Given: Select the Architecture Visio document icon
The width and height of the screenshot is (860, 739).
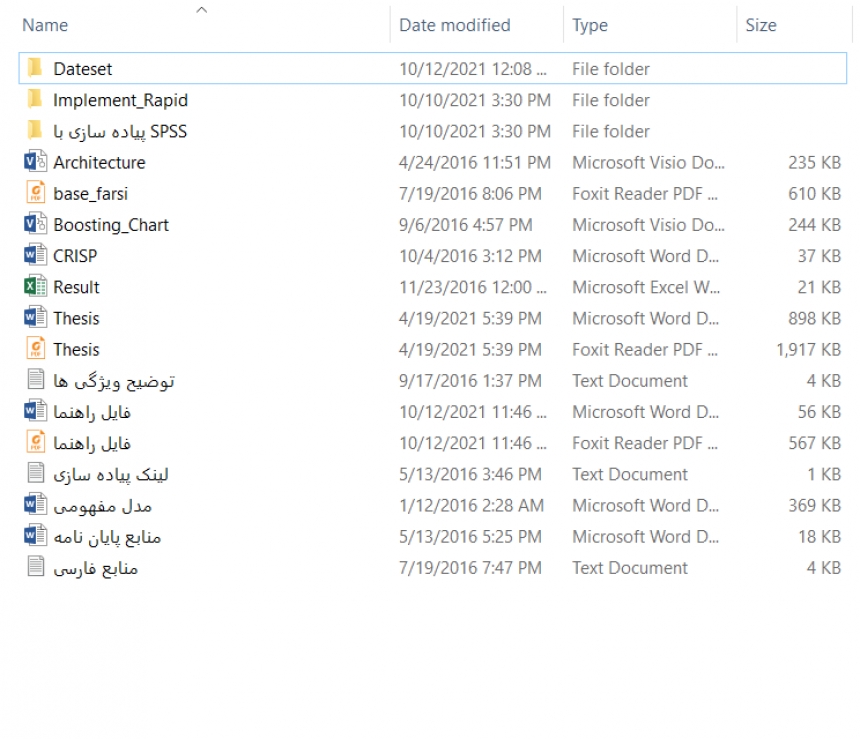Looking at the screenshot, I should click(36, 162).
